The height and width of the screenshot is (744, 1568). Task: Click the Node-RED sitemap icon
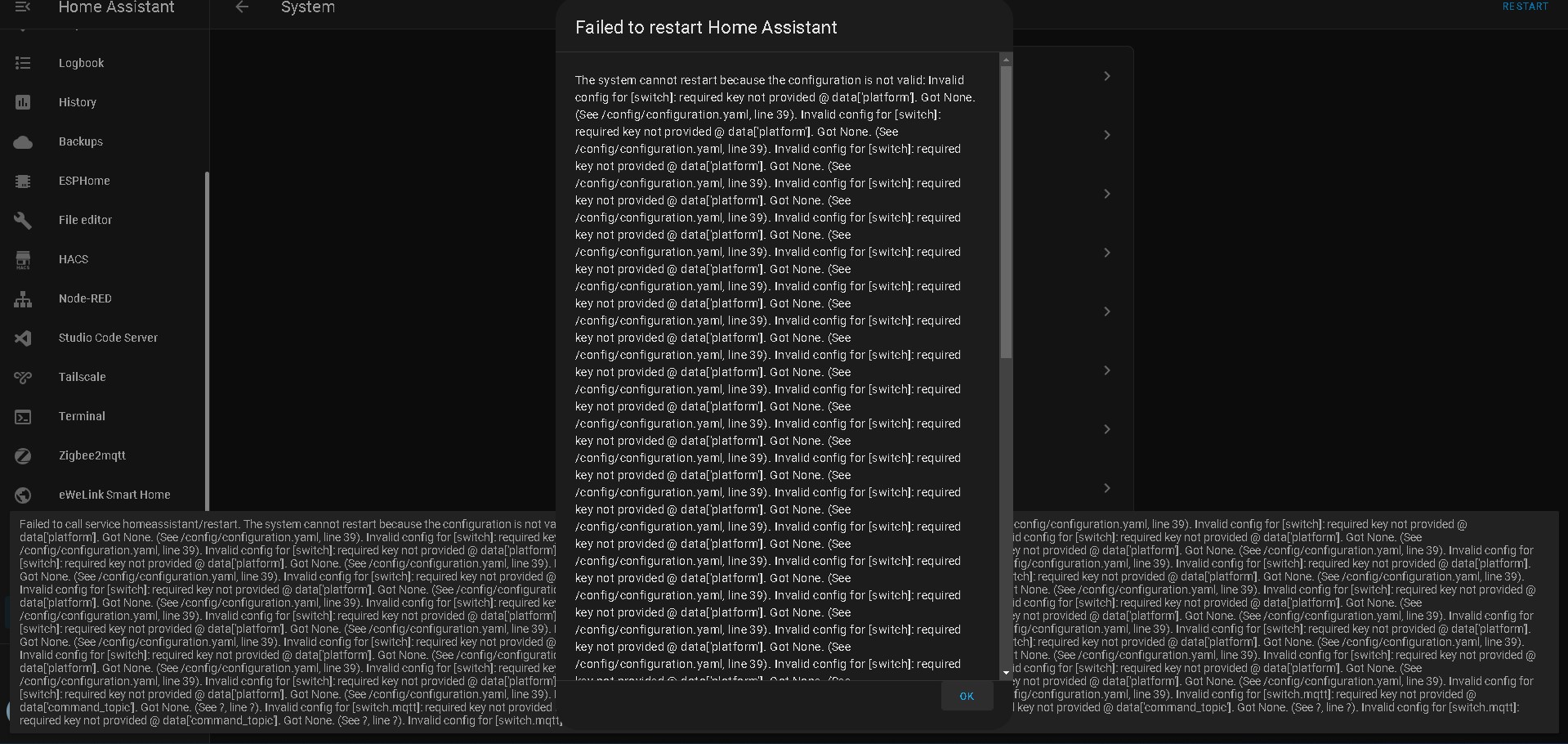tap(23, 299)
